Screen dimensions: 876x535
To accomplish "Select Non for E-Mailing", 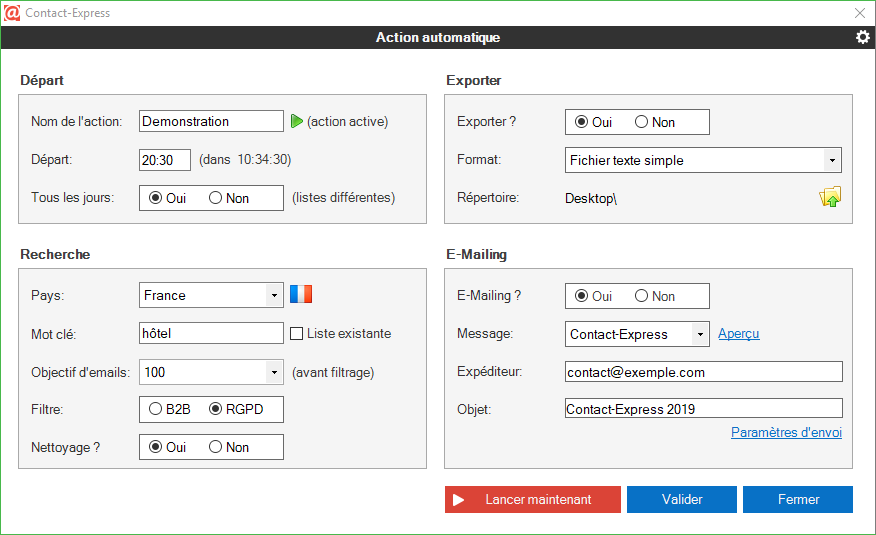I will pyautogui.click(x=655, y=296).
